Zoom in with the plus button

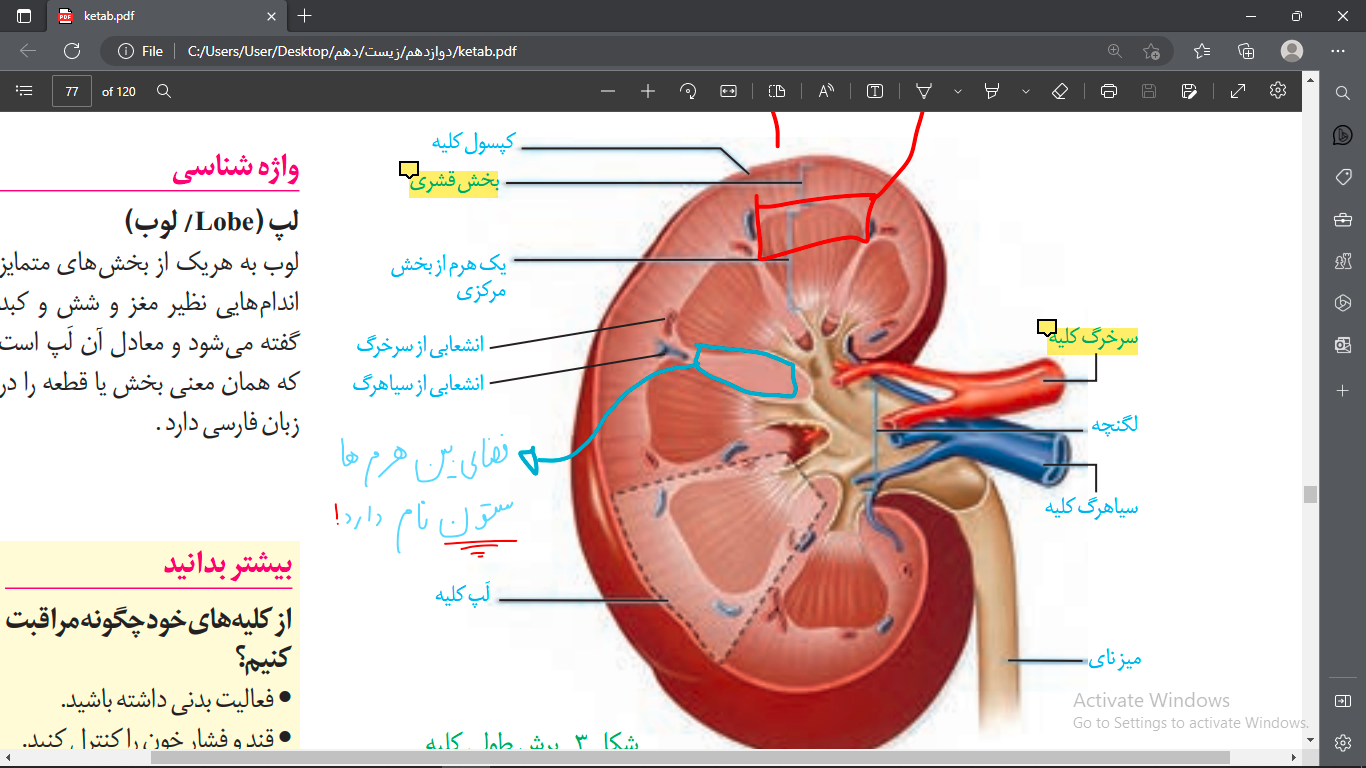(648, 91)
